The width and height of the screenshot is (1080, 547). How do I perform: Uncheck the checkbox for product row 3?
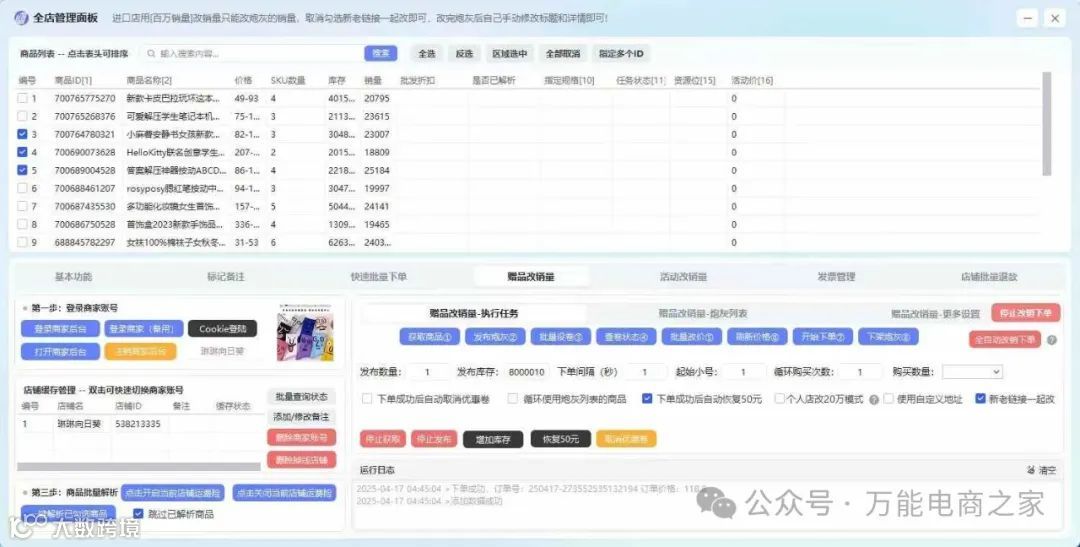(23, 134)
